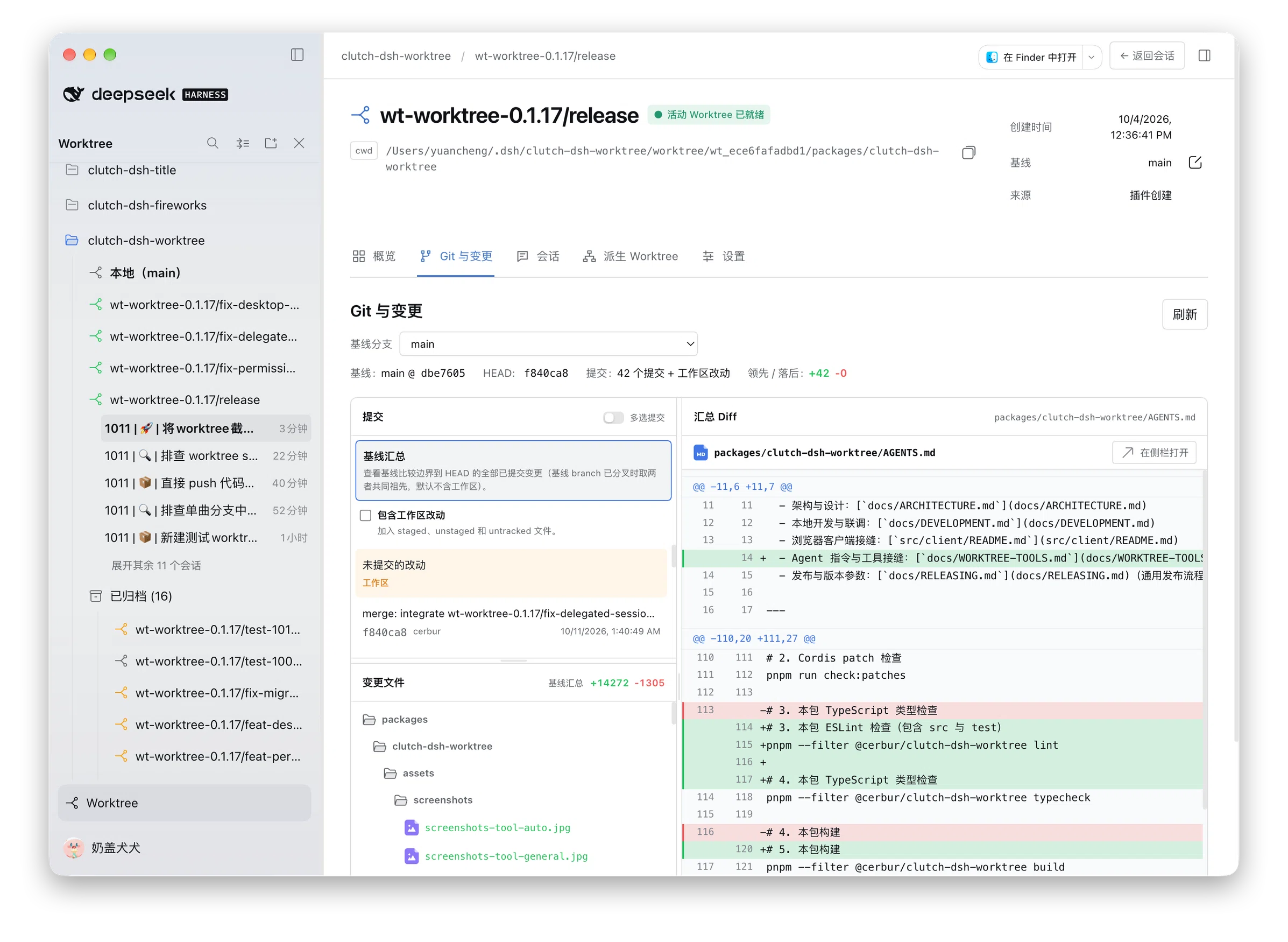1288x942 pixels.
Task: Click 在侧栏打开 button
Action: tap(1154, 453)
